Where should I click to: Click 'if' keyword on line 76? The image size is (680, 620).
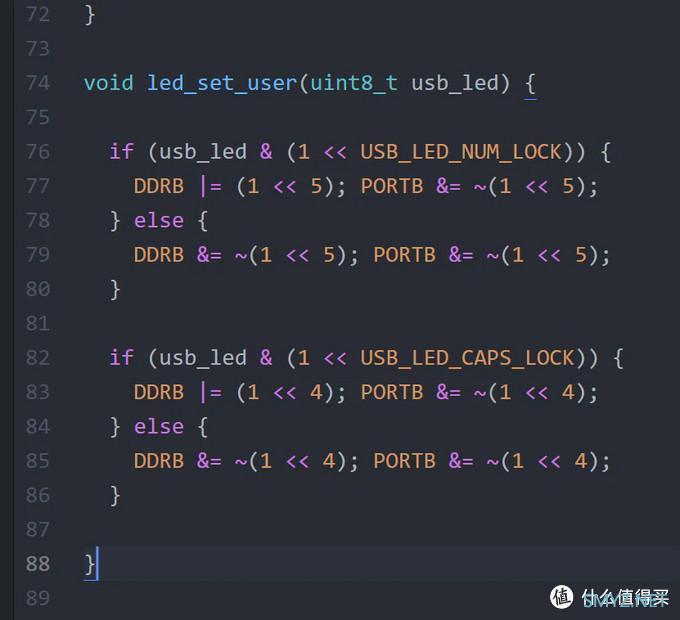(121, 152)
